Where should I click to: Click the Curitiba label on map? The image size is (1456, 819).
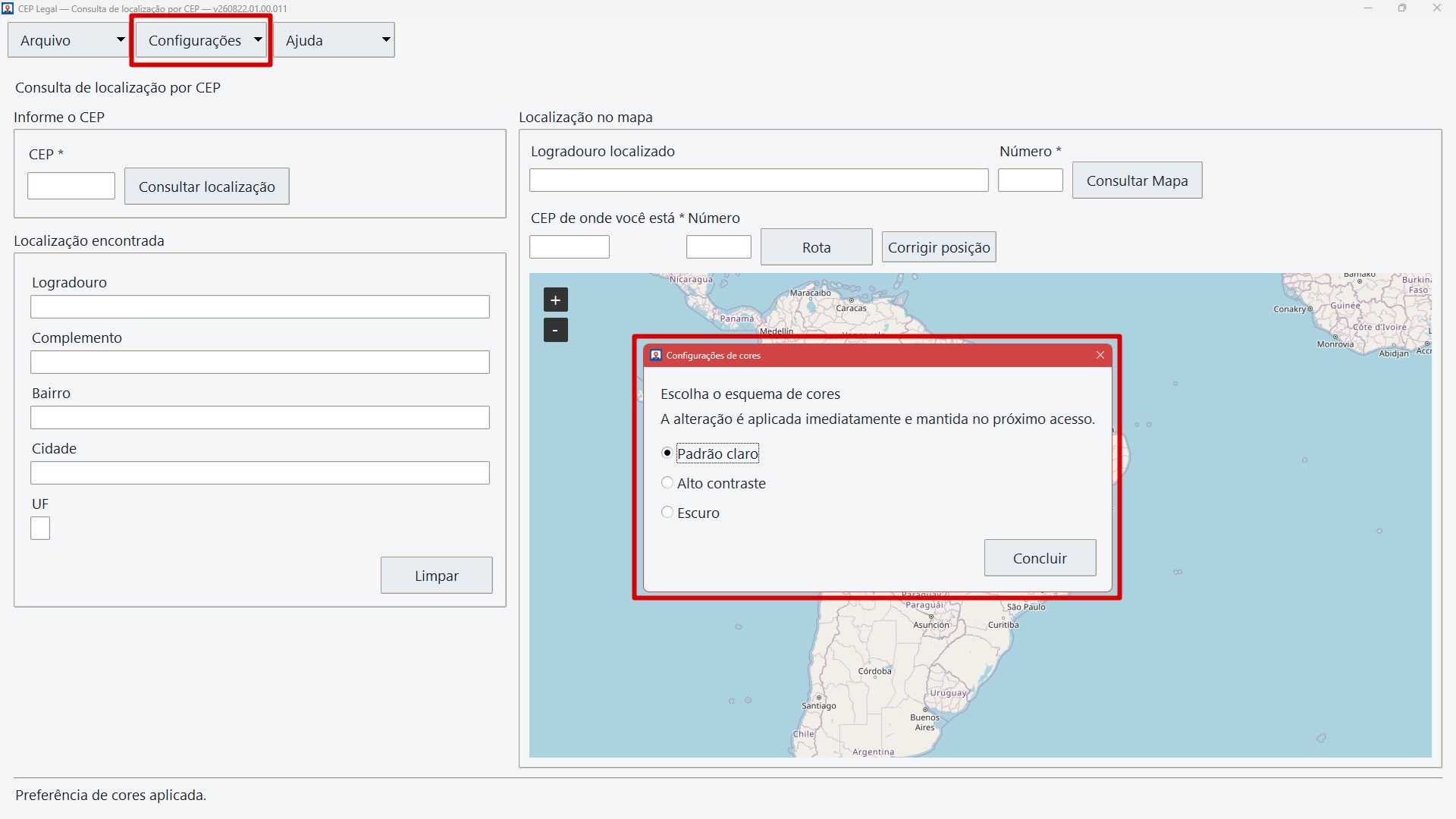[1003, 625]
